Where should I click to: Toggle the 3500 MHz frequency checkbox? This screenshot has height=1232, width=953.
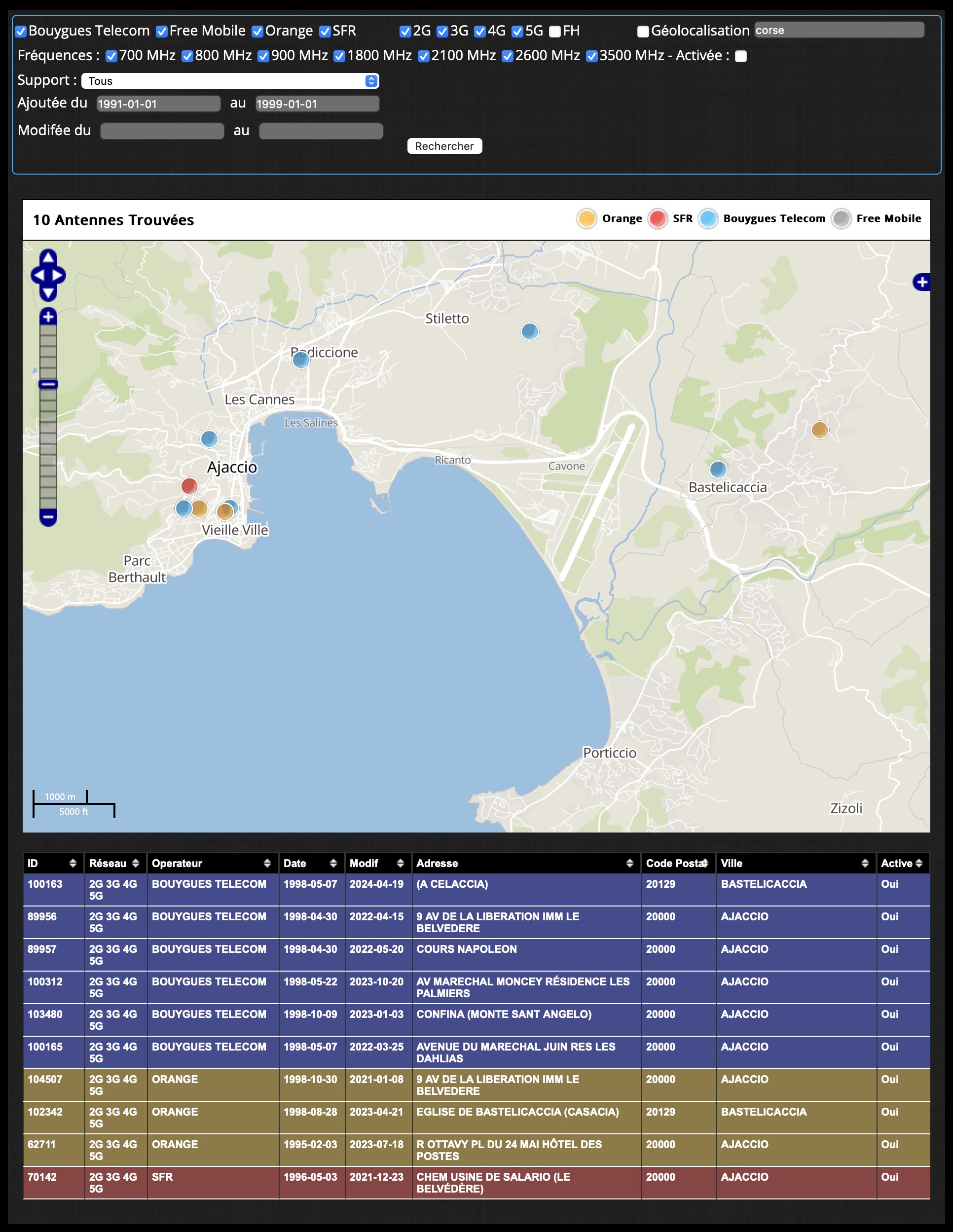coord(592,56)
